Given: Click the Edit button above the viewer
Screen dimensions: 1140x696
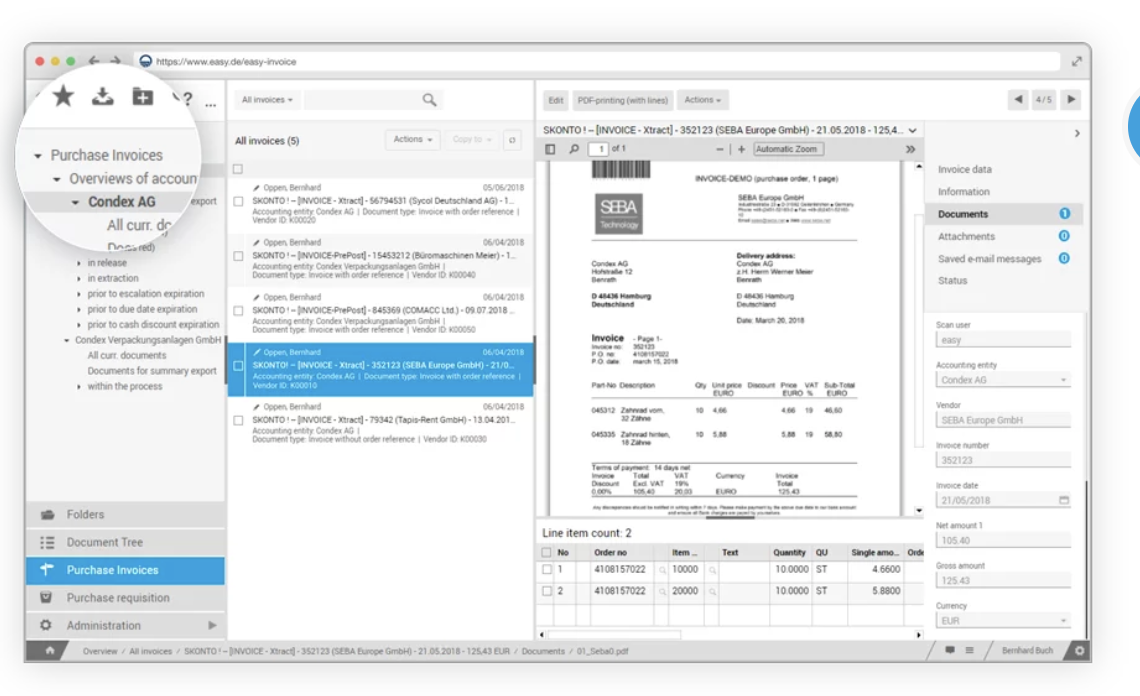Looking at the screenshot, I should (x=554, y=99).
